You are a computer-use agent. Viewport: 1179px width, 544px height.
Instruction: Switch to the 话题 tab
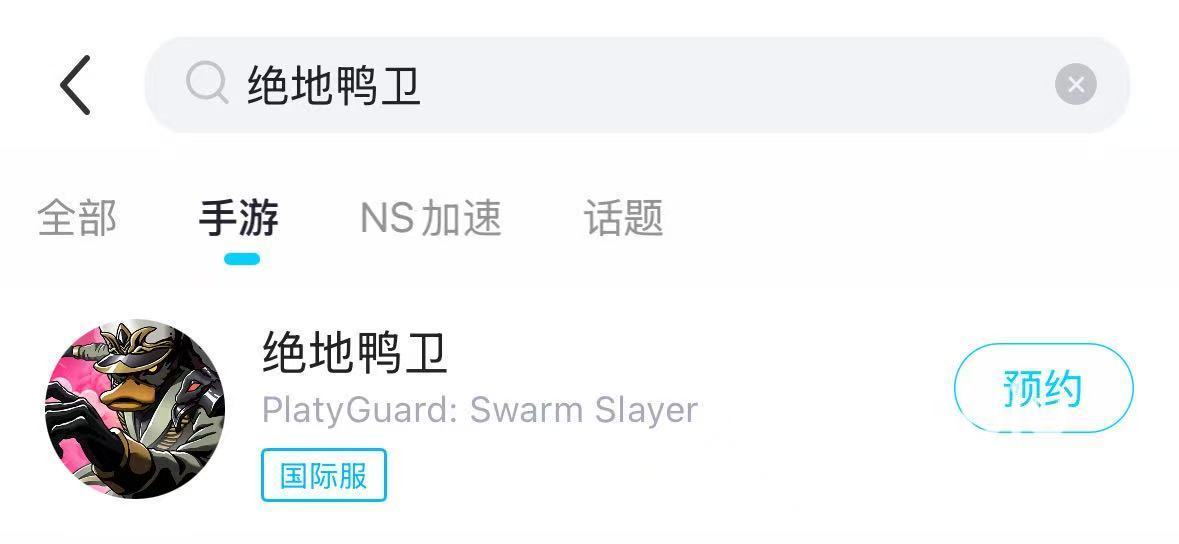tap(623, 218)
